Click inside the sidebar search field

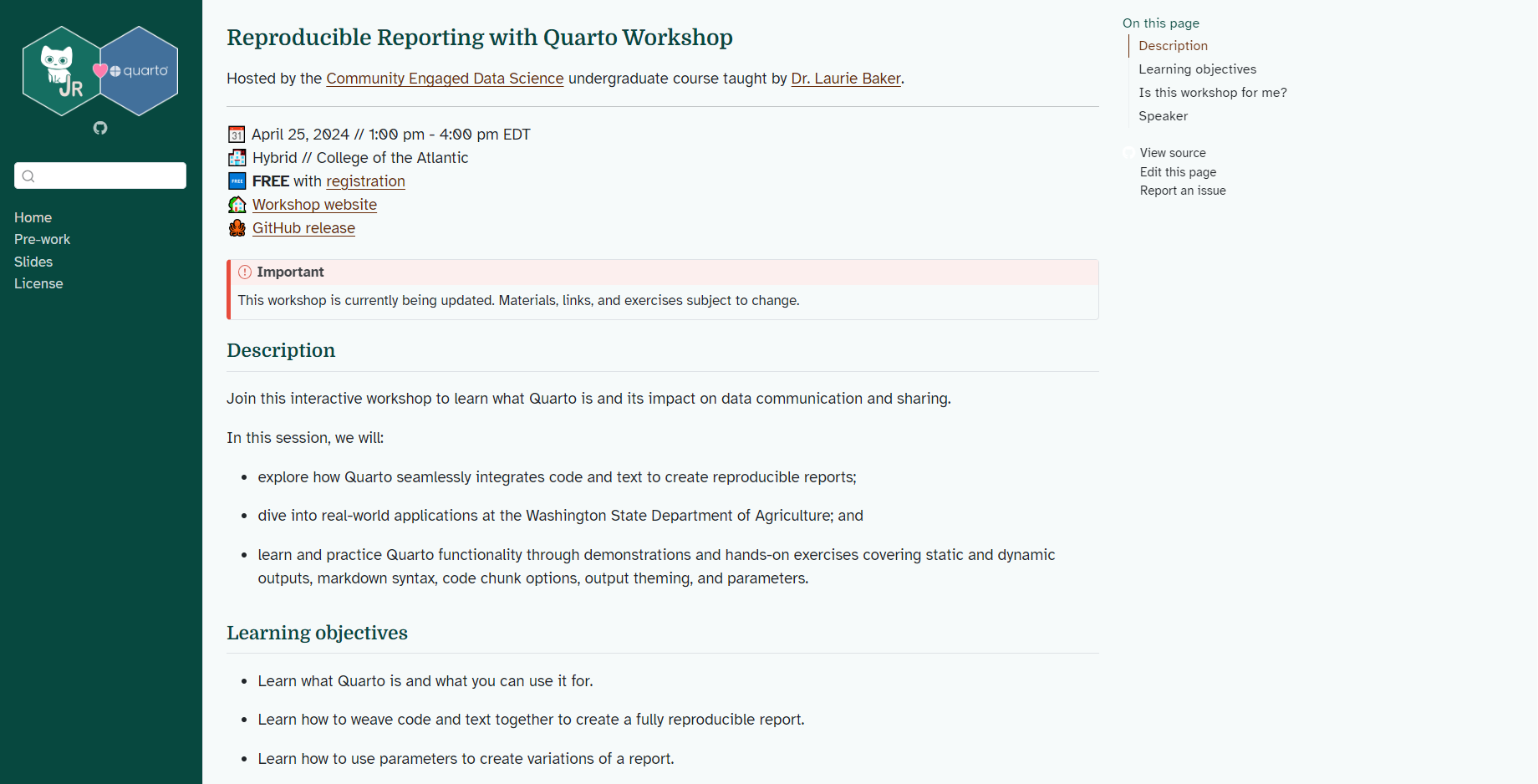pyautogui.click(x=100, y=176)
